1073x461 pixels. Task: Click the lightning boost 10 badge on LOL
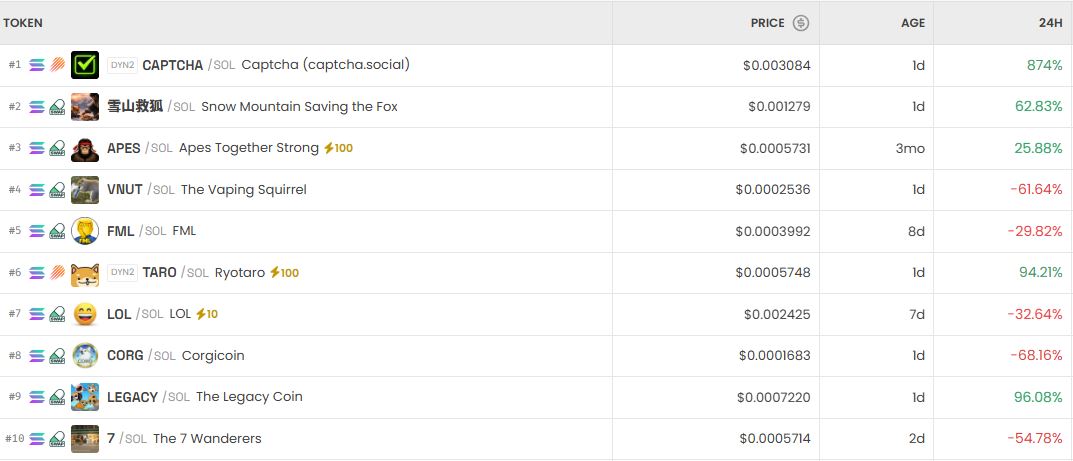click(x=207, y=314)
